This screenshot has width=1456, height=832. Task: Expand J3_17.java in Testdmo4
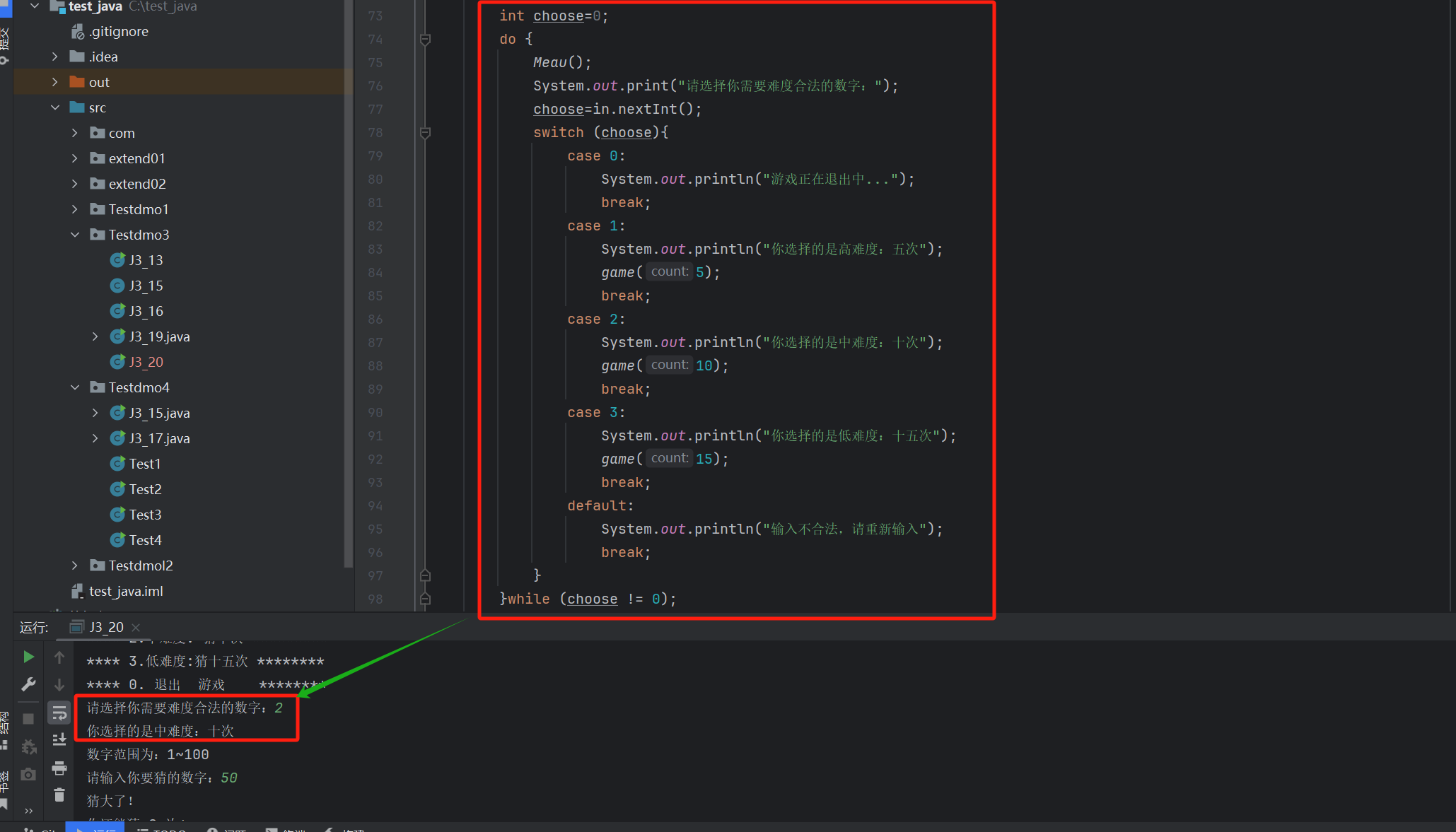click(95, 438)
